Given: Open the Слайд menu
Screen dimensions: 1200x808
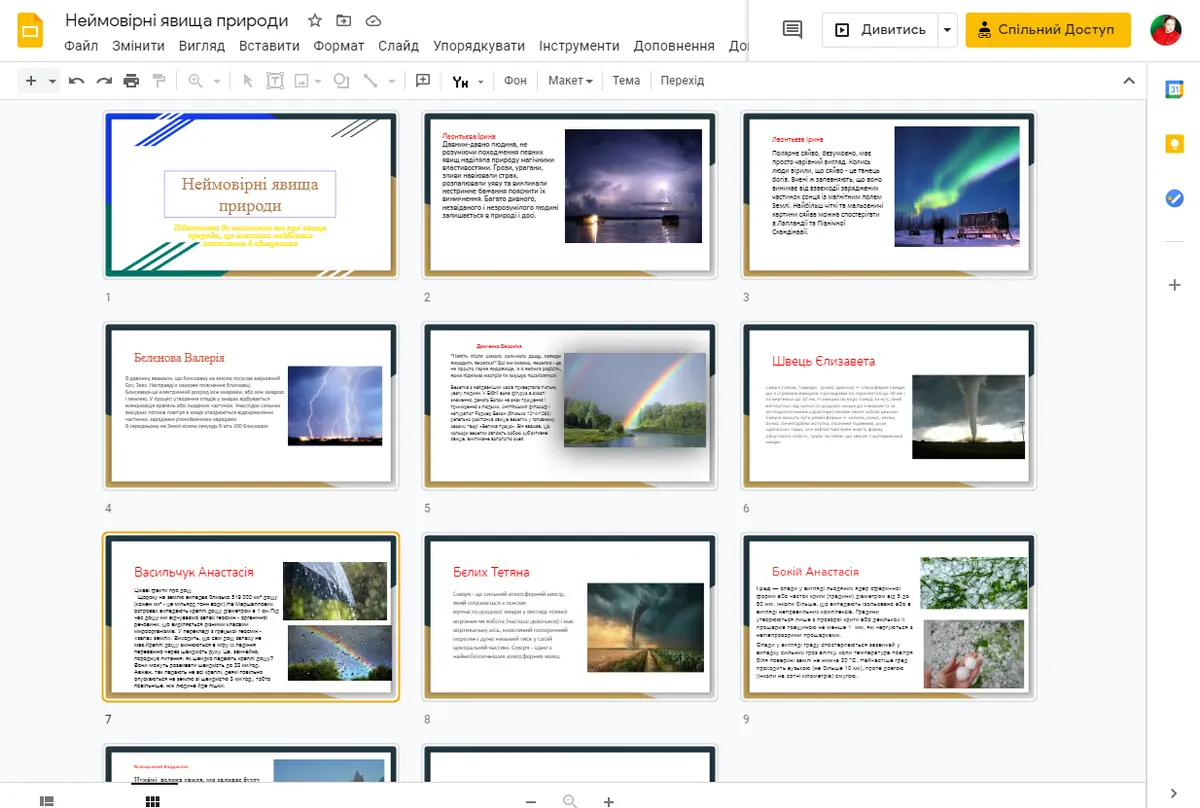Looking at the screenshot, I should pyautogui.click(x=398, y=46).
